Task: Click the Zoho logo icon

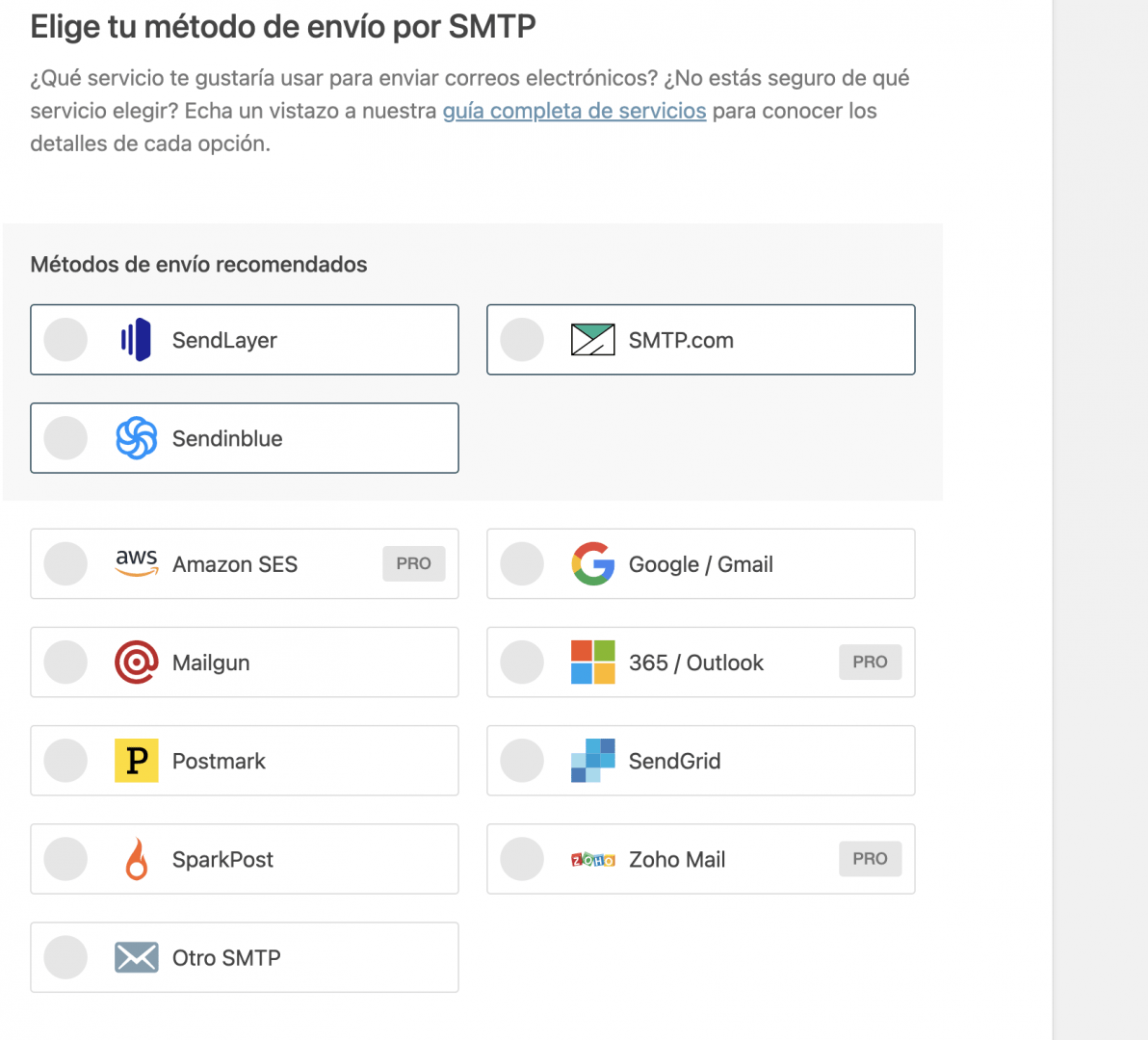Action: pos(592,859)
